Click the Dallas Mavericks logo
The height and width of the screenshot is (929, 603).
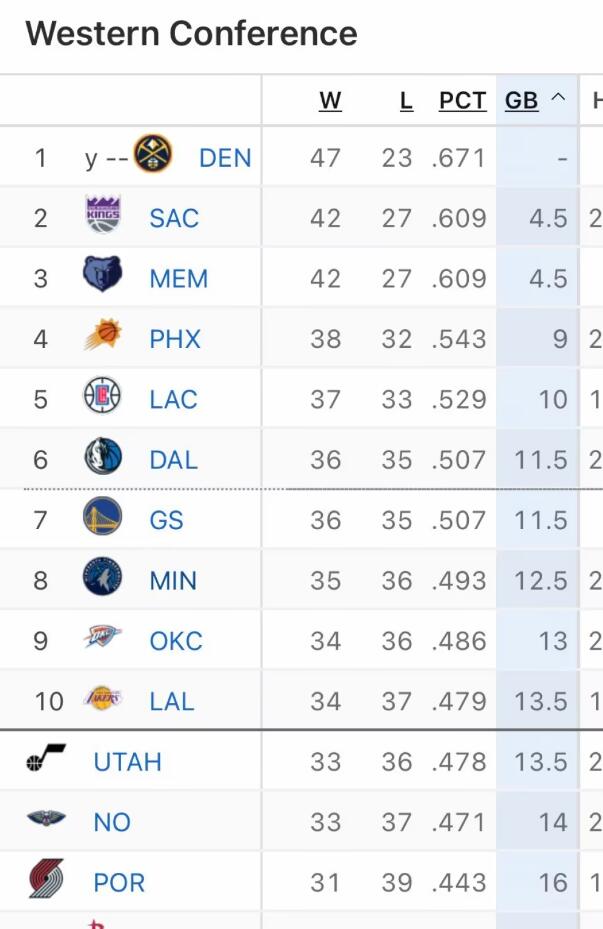click(103, 457)
